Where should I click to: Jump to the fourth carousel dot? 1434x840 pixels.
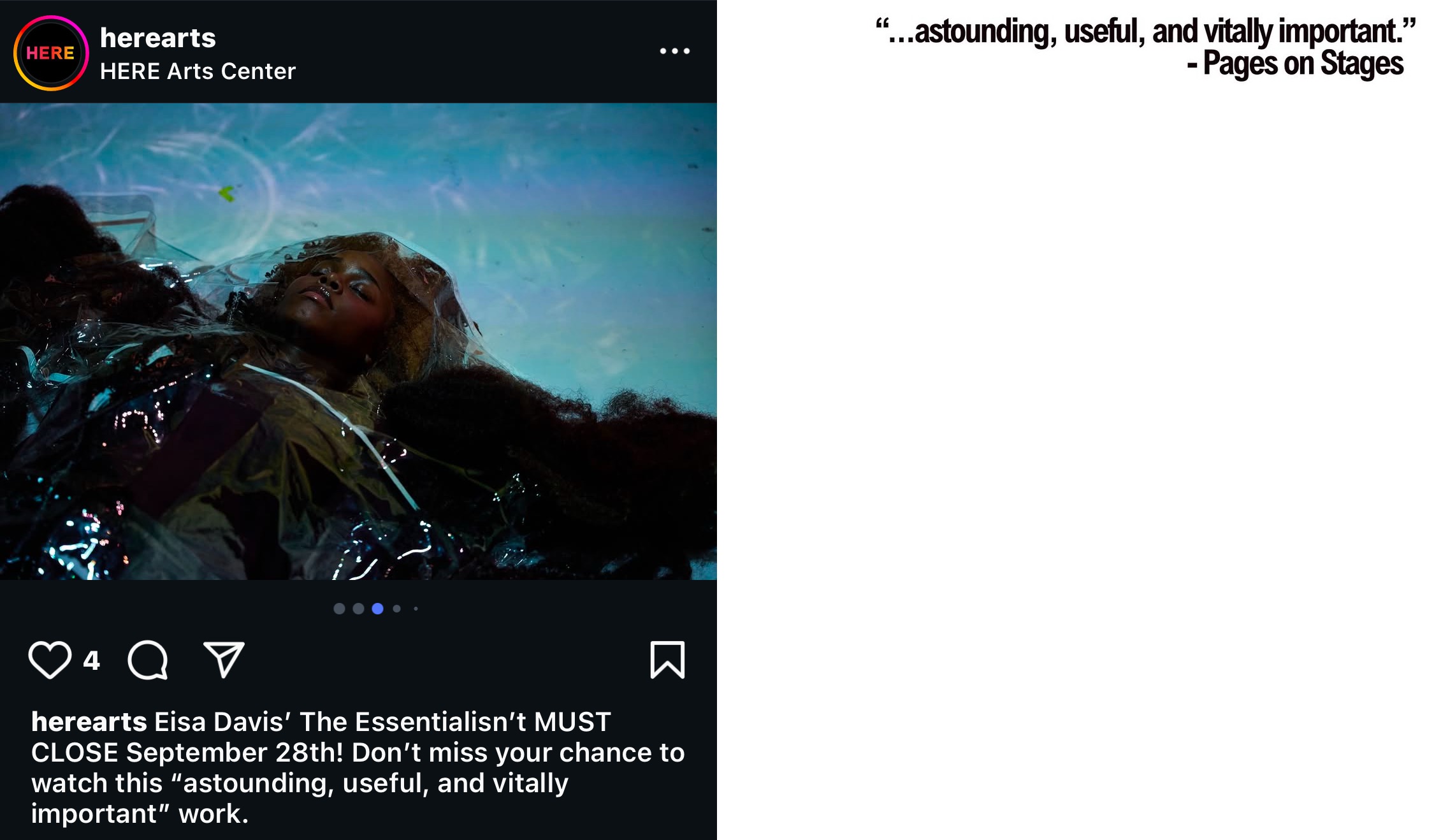397,609
